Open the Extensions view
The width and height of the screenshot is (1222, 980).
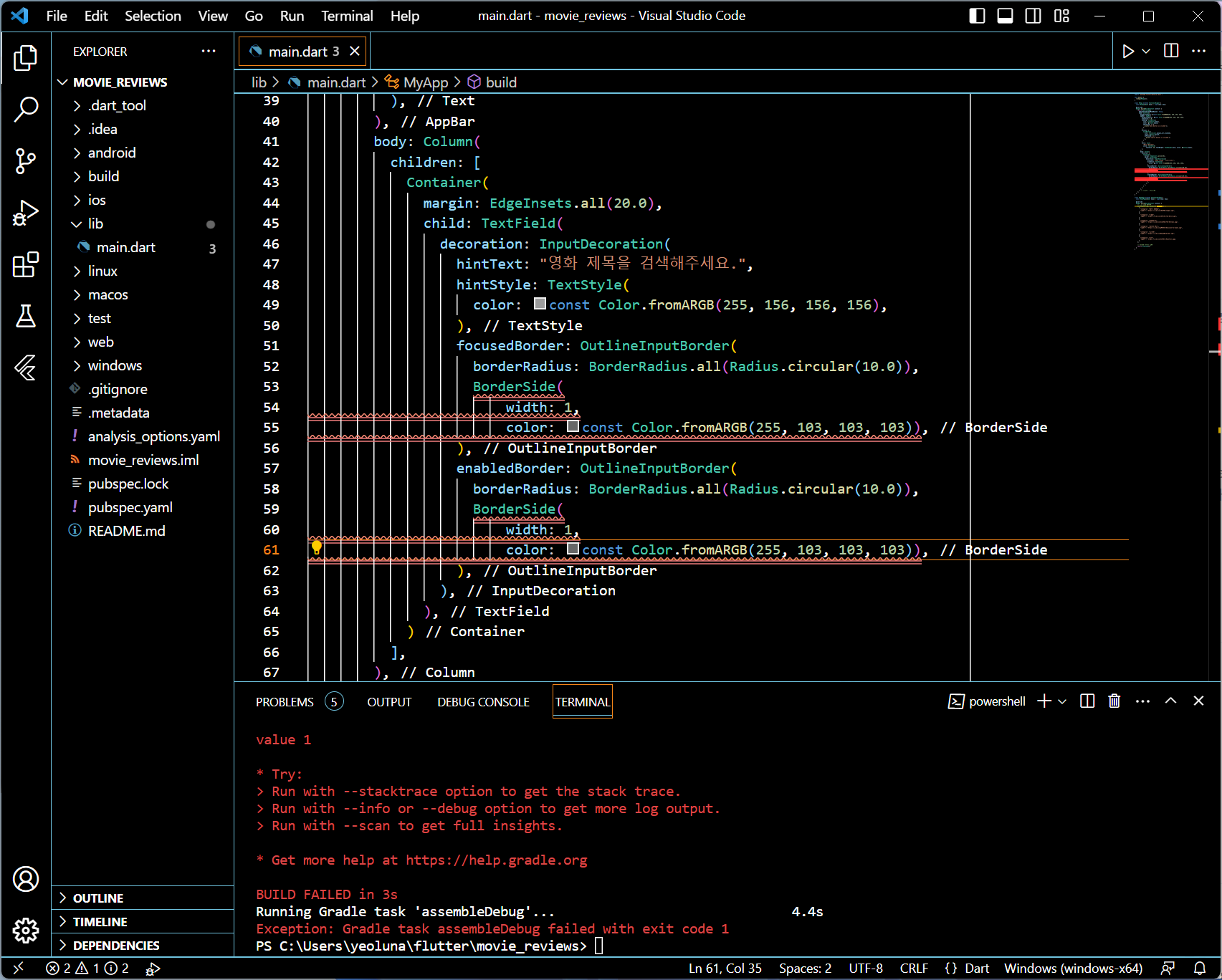pyautogui.click(x=26, y=264)
